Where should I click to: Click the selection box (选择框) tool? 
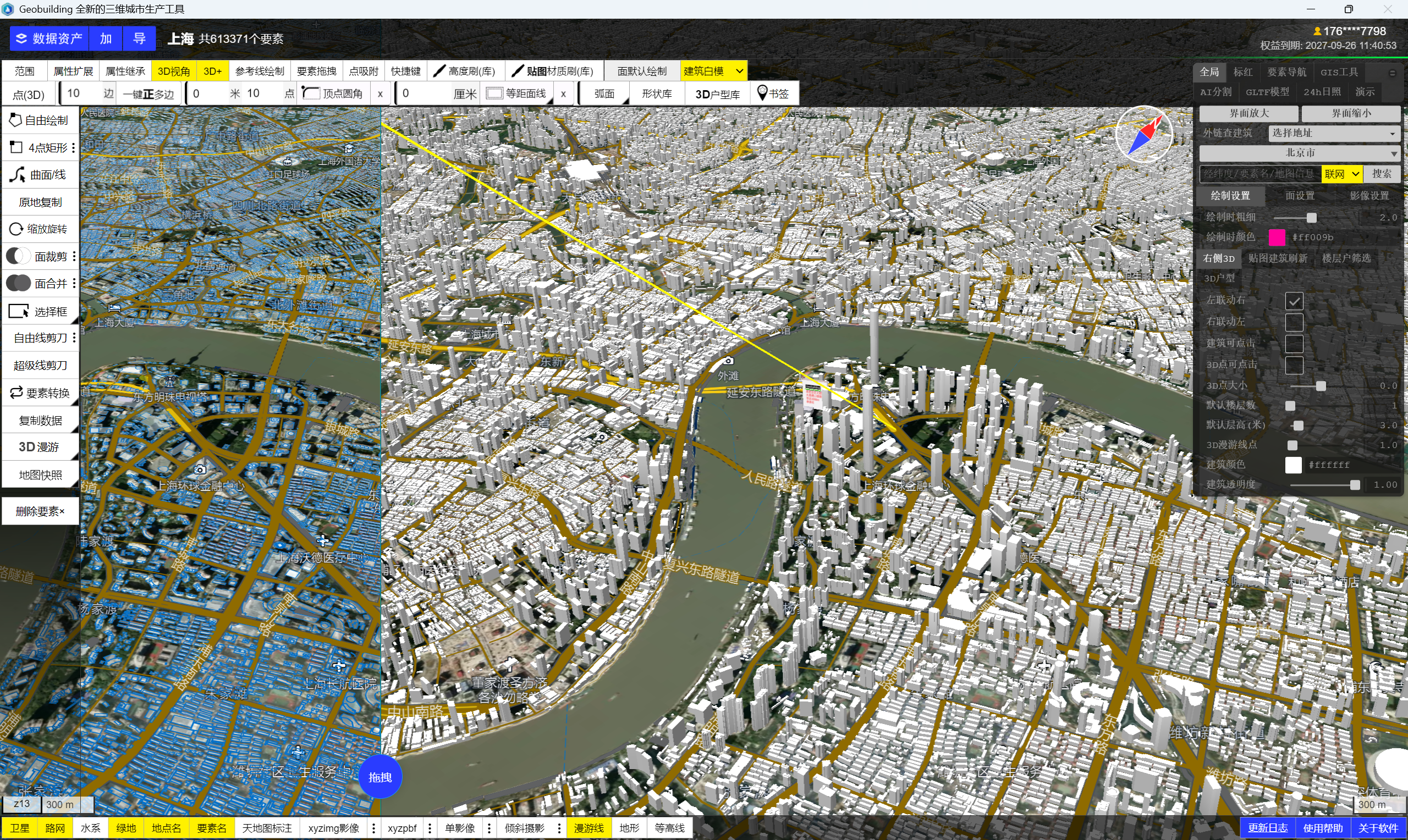(40, 311)
